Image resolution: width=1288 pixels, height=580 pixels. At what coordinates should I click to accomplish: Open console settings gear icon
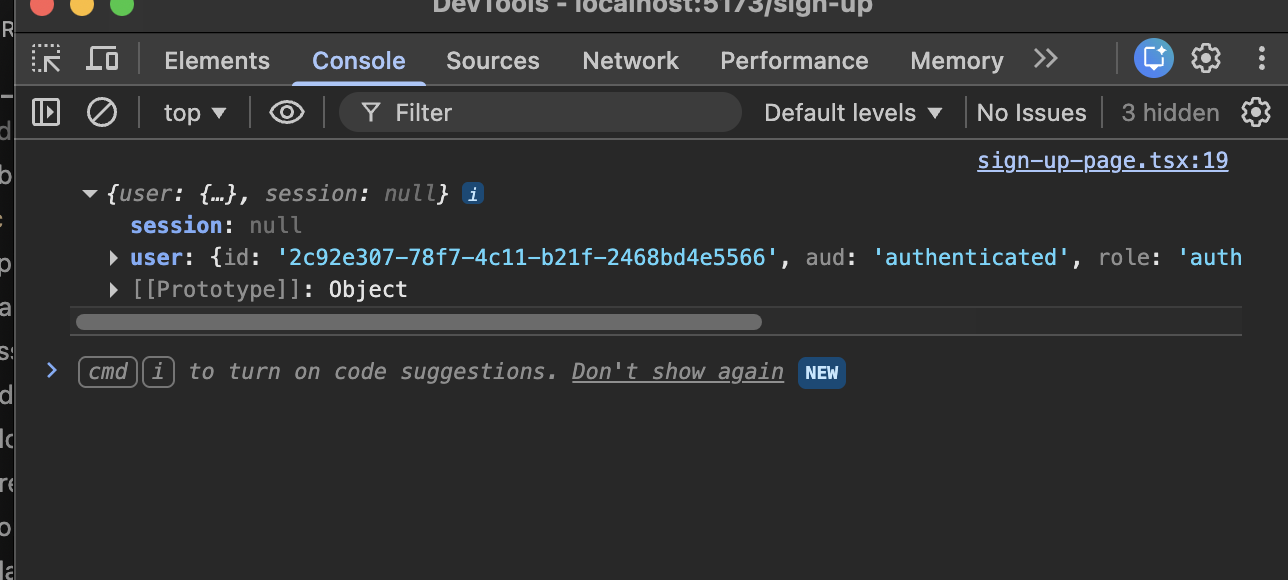pyautogui.click(x=1256, y=112)
